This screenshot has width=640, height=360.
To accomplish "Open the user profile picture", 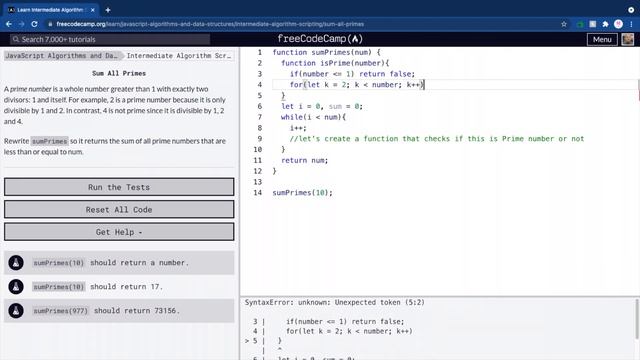I will 628,39.
